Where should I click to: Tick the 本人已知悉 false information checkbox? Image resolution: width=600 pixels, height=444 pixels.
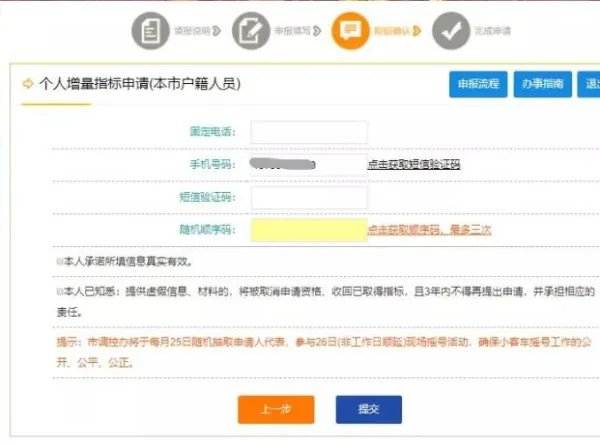[60, 292]
